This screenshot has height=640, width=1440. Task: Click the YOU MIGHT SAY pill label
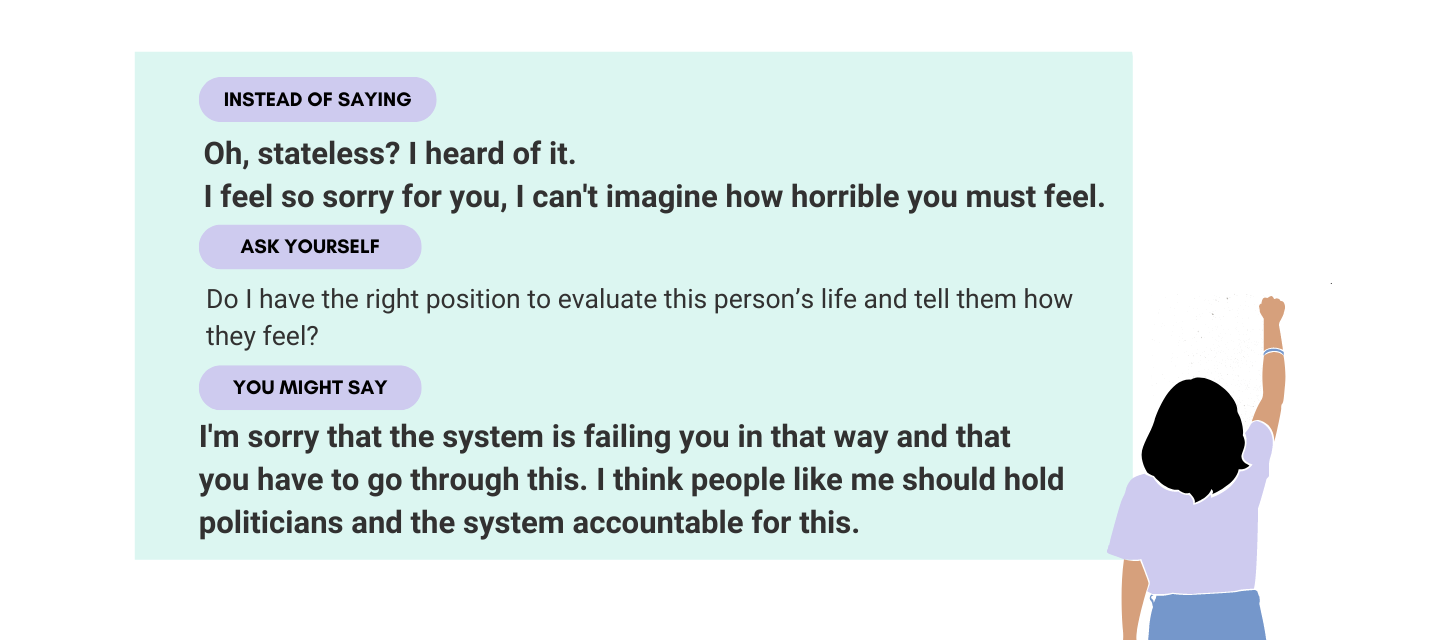[x=310, y=388]
